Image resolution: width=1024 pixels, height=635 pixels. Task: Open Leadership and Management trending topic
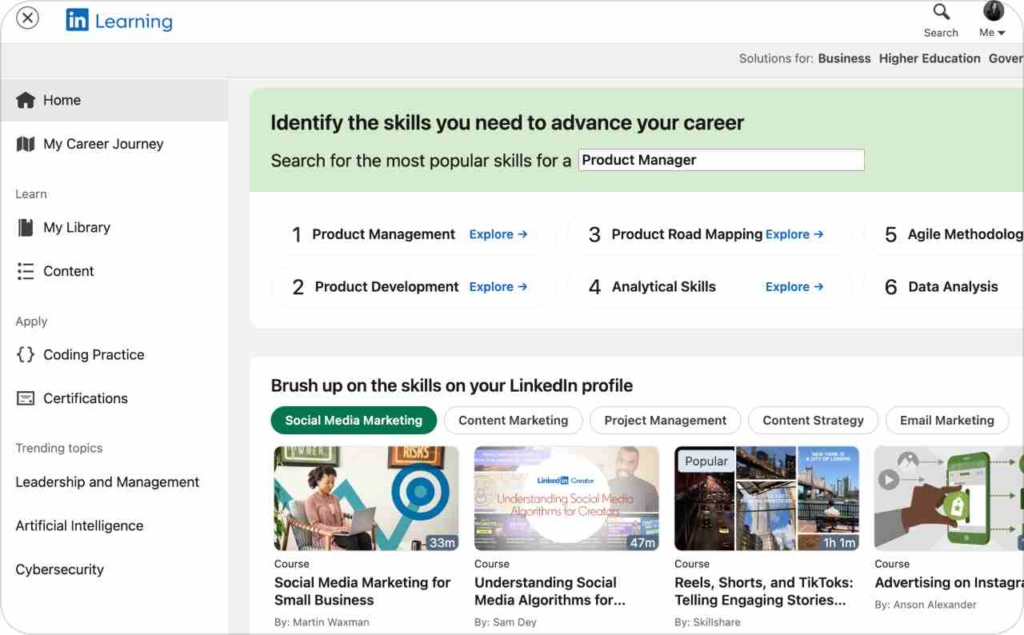point(107,482)
